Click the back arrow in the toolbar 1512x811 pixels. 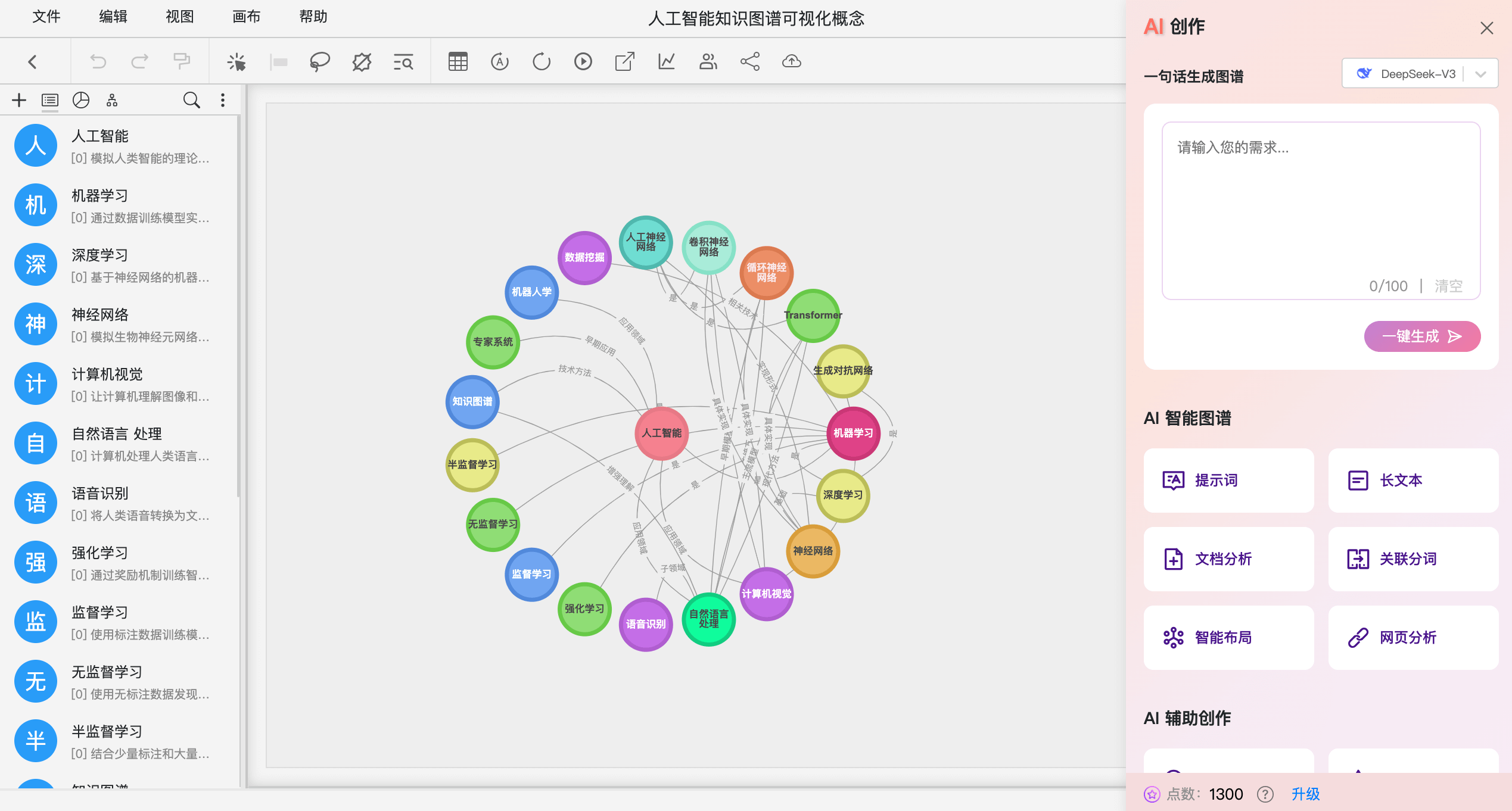point(33,61)
